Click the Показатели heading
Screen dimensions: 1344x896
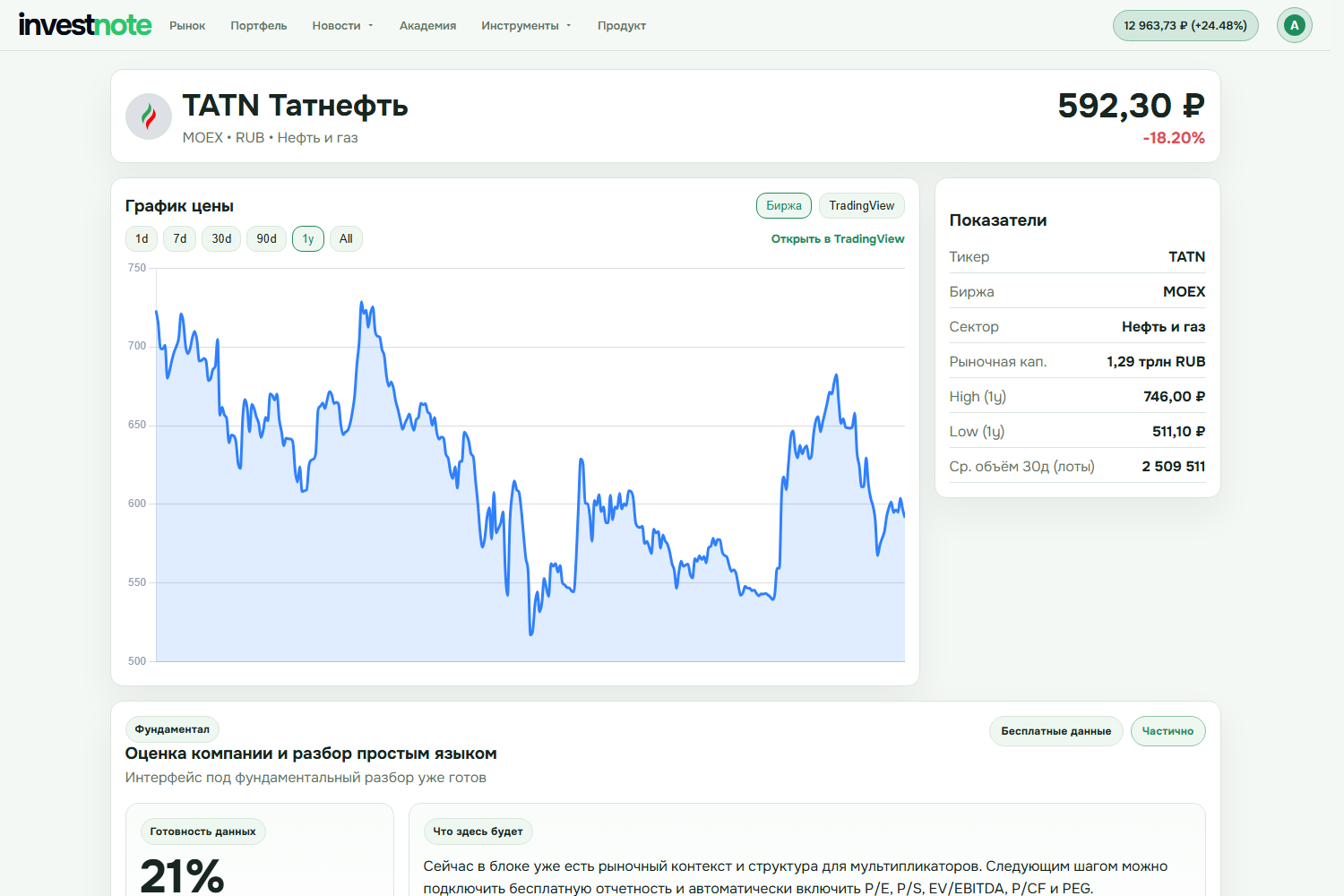point(998,220)
